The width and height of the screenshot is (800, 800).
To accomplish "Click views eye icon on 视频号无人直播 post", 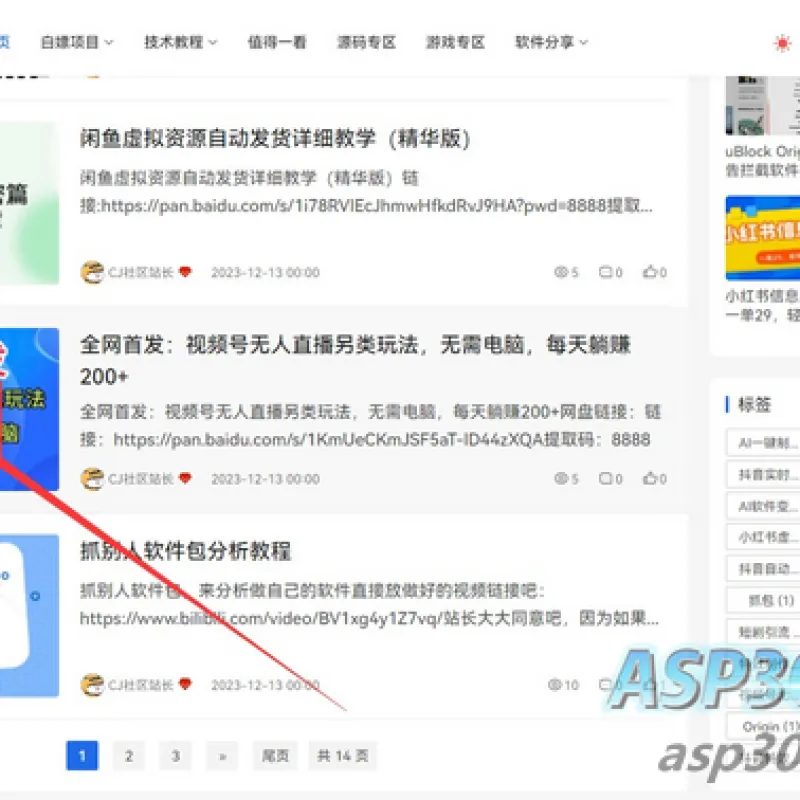I will pos(561,479).
